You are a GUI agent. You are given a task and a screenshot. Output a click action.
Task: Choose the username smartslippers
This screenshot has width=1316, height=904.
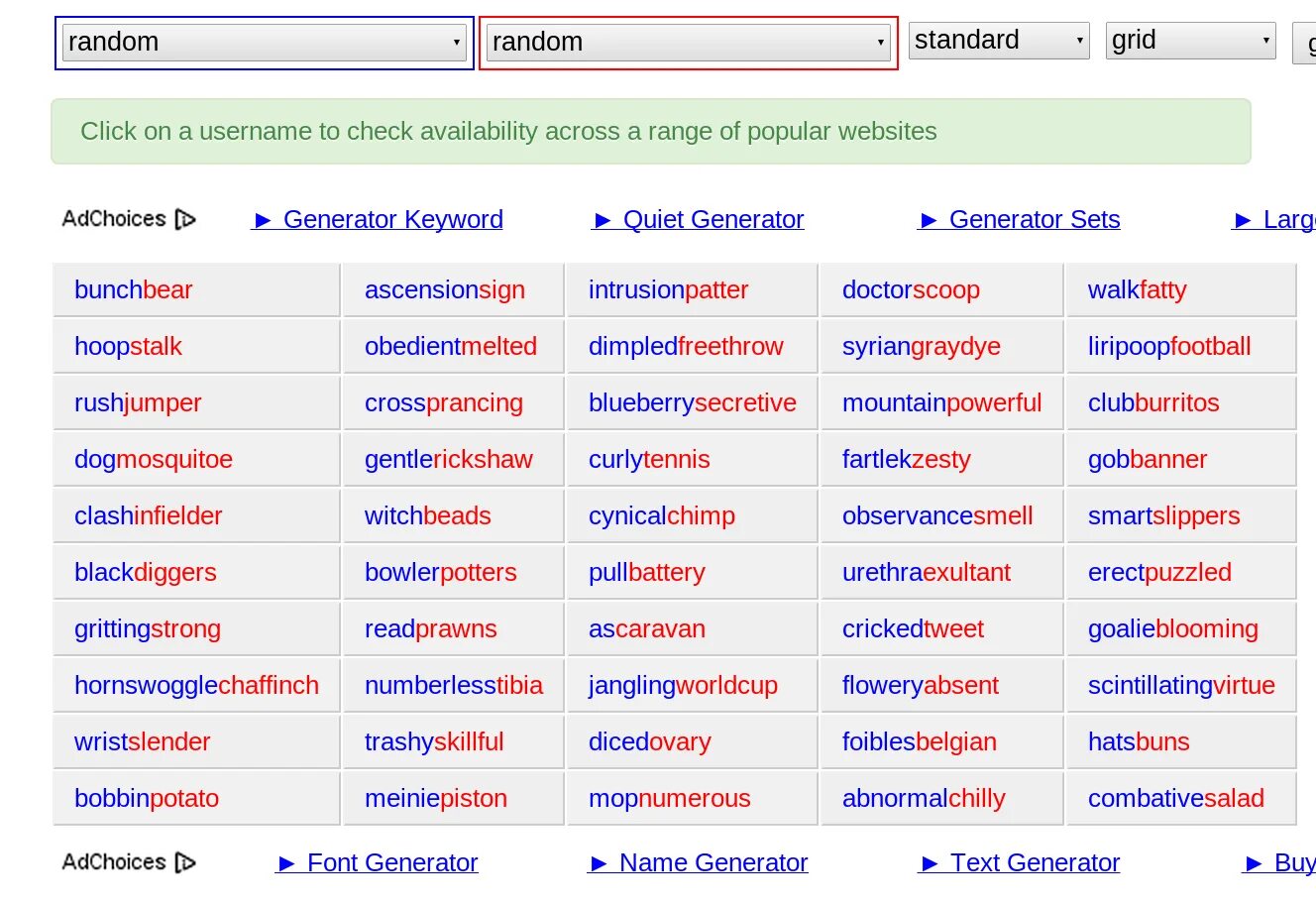[1163, 515]
